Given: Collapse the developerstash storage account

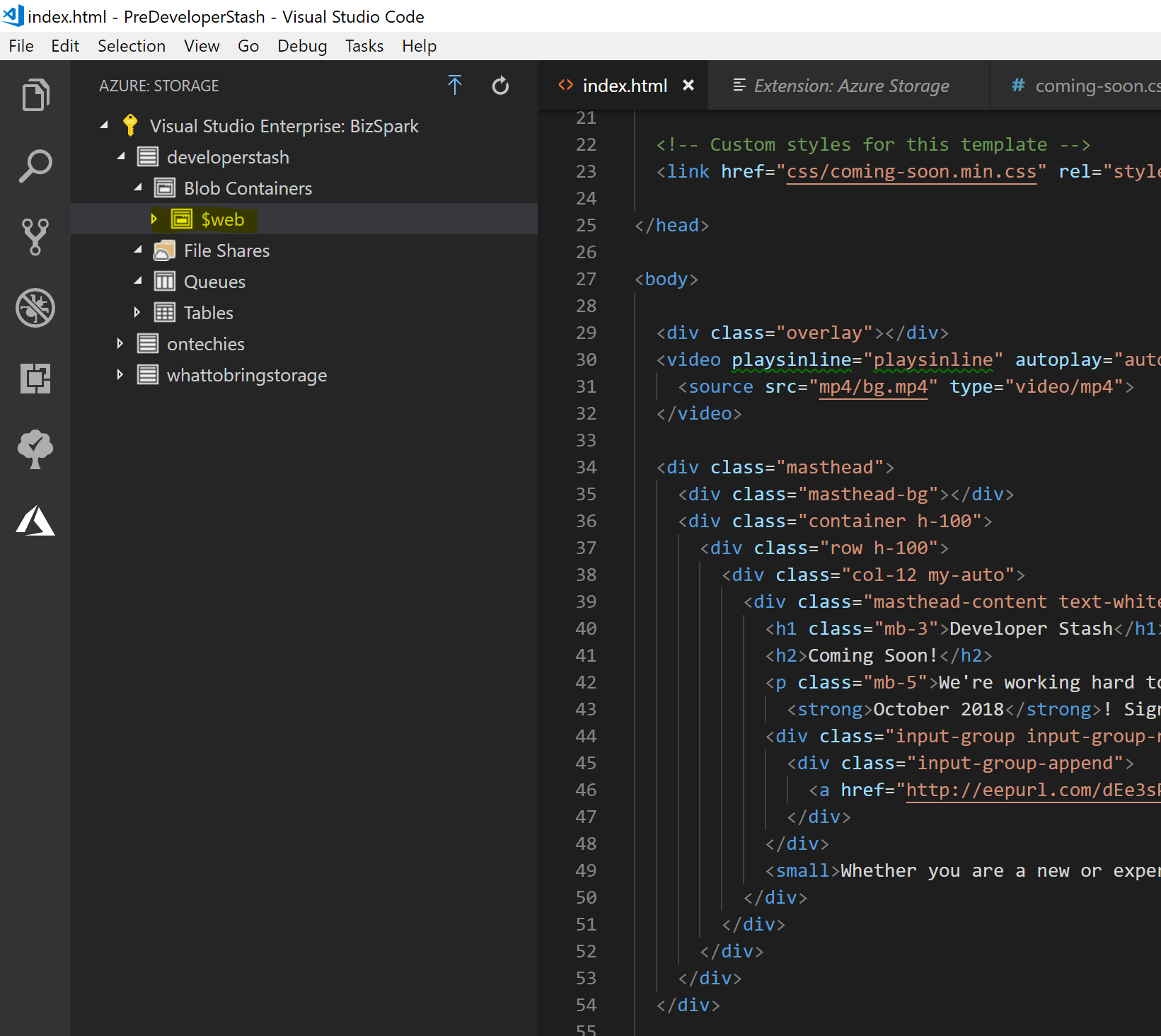Looking at the screenshot, I should (x=121, y=156).
